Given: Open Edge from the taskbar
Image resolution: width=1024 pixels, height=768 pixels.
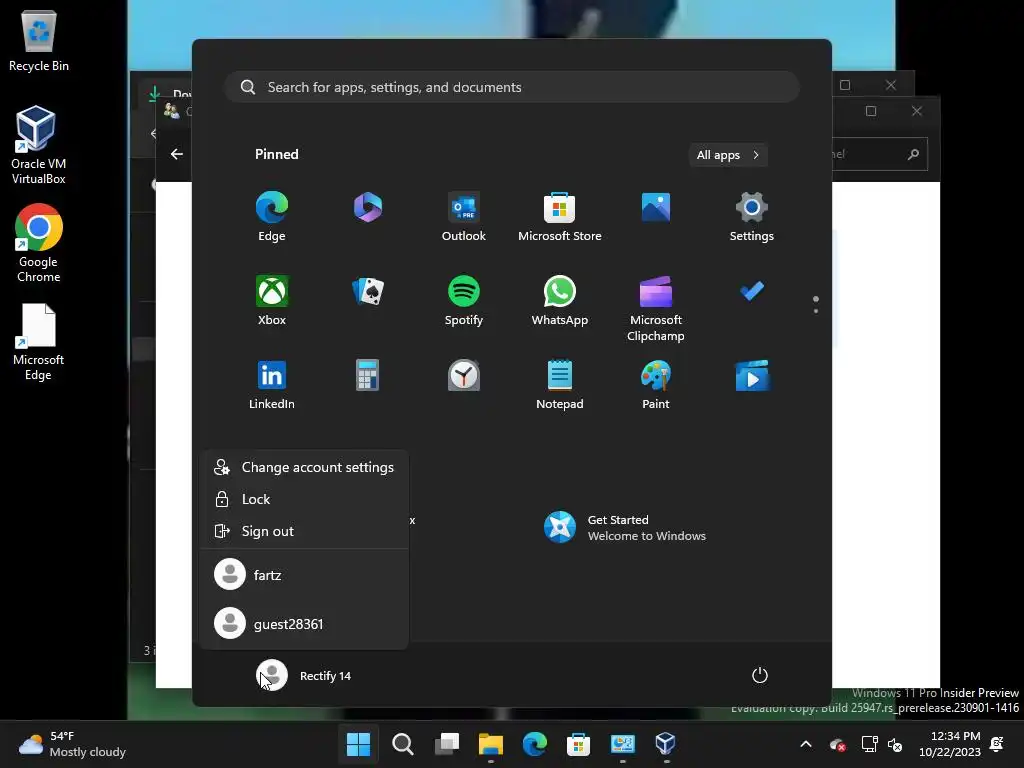Looking at the screenshot, I should tap(534, 744).
